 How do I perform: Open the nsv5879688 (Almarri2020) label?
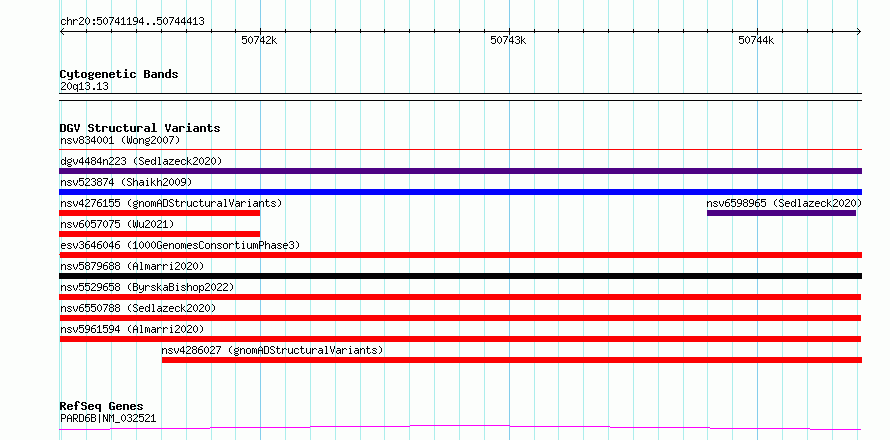click(x=132, y=266)
